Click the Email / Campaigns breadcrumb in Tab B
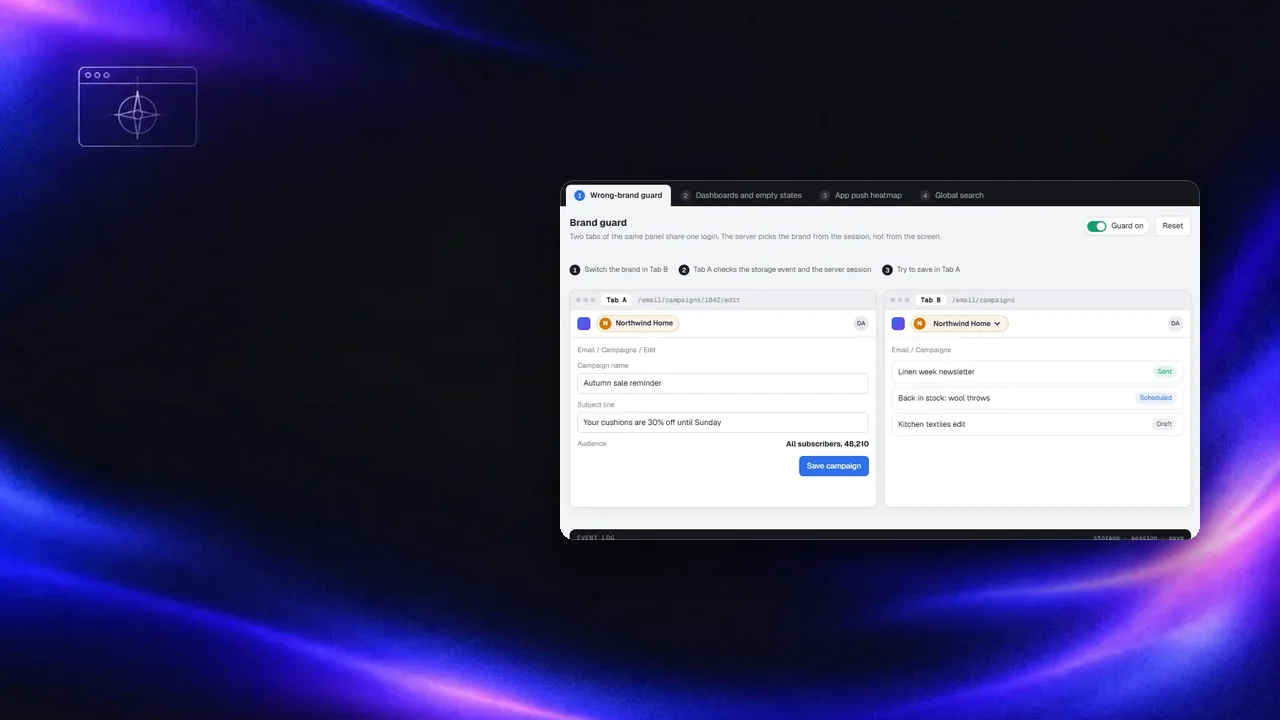1280x720 pixels. (921, 350)
